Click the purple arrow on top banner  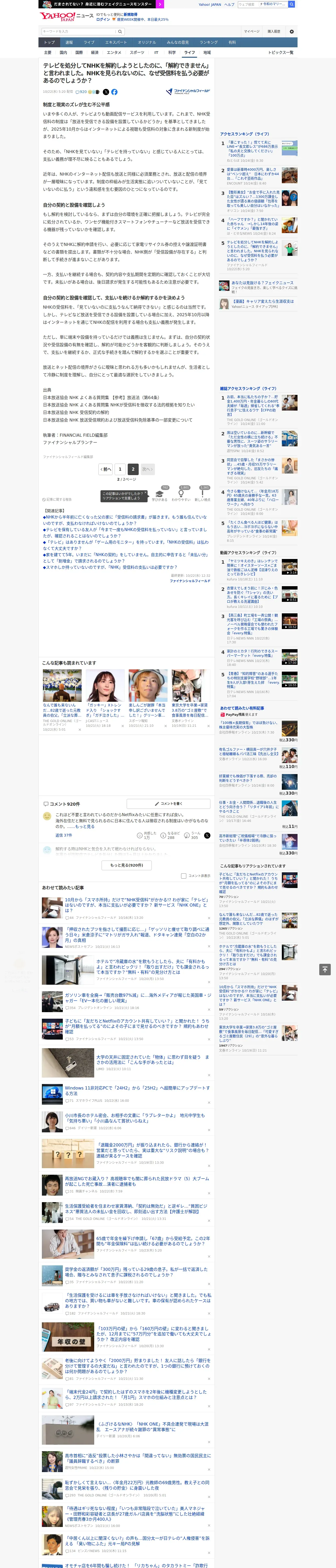(x=160, y=4)
